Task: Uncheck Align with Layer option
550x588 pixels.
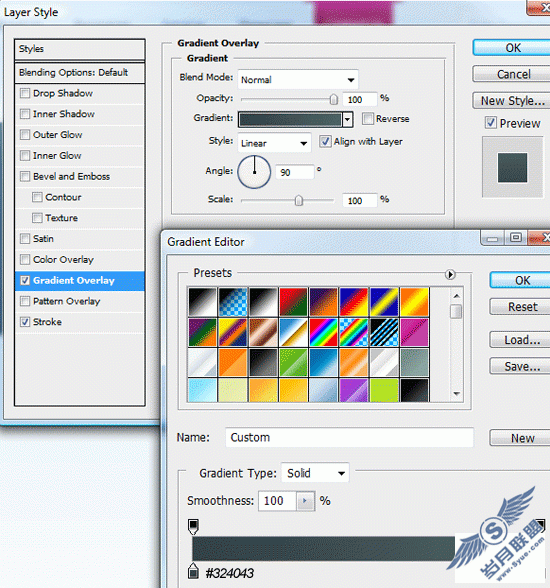Action: [x=325, y=141]
